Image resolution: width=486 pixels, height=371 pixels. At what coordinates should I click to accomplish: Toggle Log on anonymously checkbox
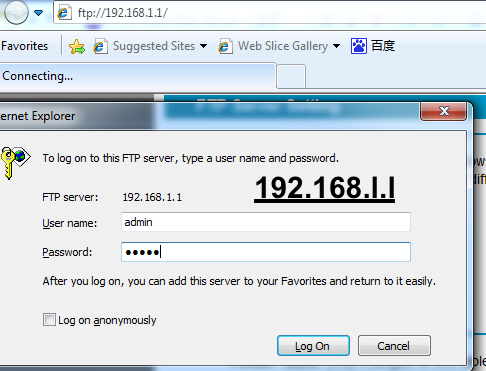coord(49,320)
